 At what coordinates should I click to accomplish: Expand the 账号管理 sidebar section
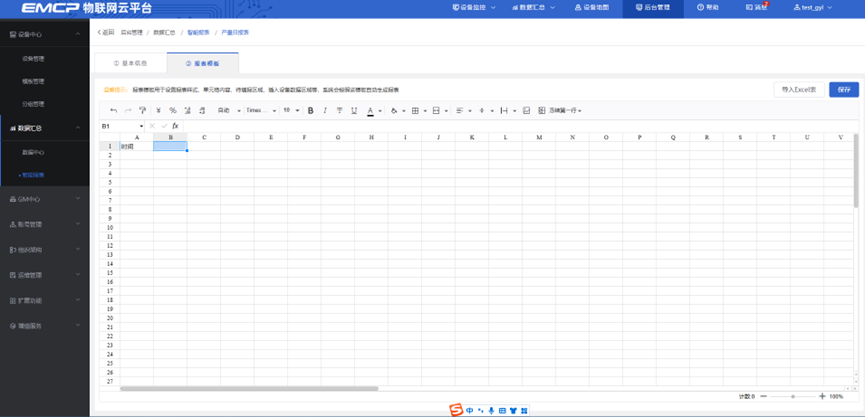point(45,224)
